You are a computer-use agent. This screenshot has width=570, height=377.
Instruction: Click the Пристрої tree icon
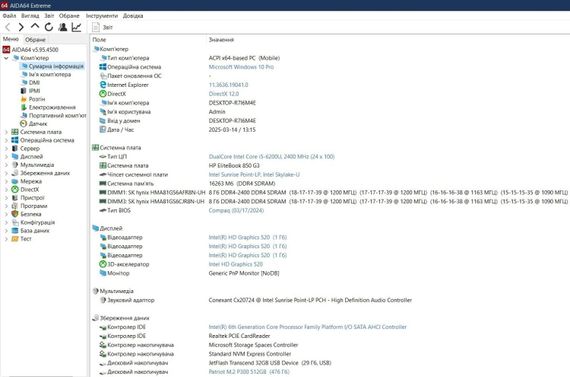pos(15,198)
